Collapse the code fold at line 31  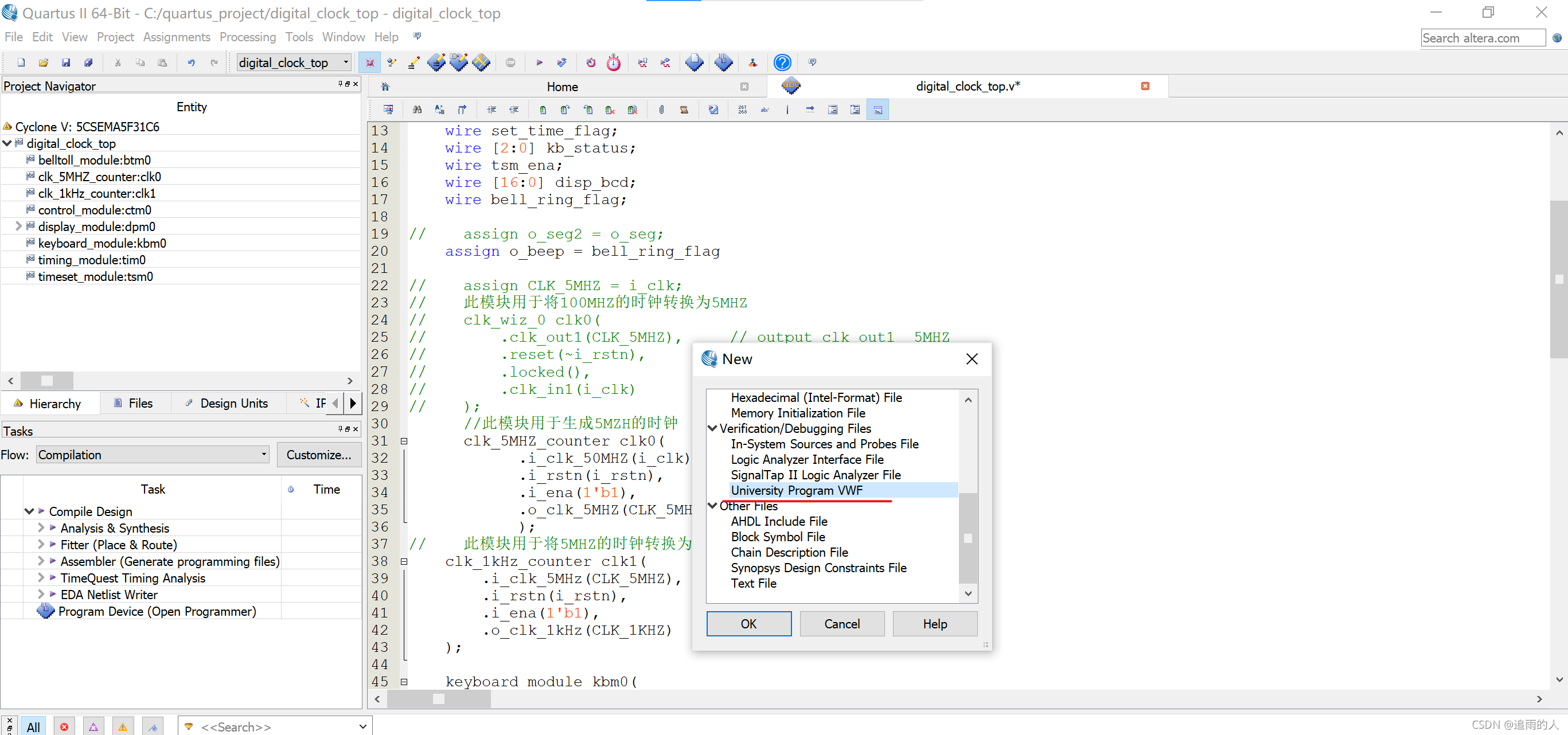[x=404, y=441]
